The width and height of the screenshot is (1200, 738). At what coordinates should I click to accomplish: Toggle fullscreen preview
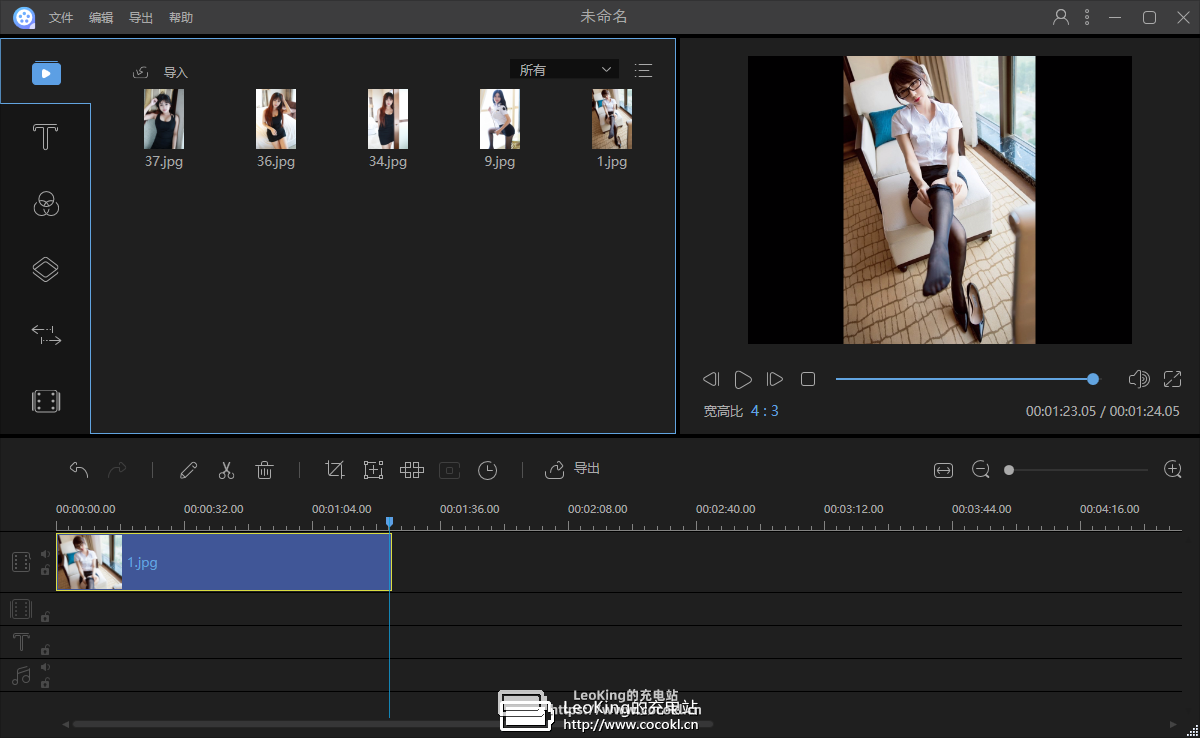[x=1173, y=379]
